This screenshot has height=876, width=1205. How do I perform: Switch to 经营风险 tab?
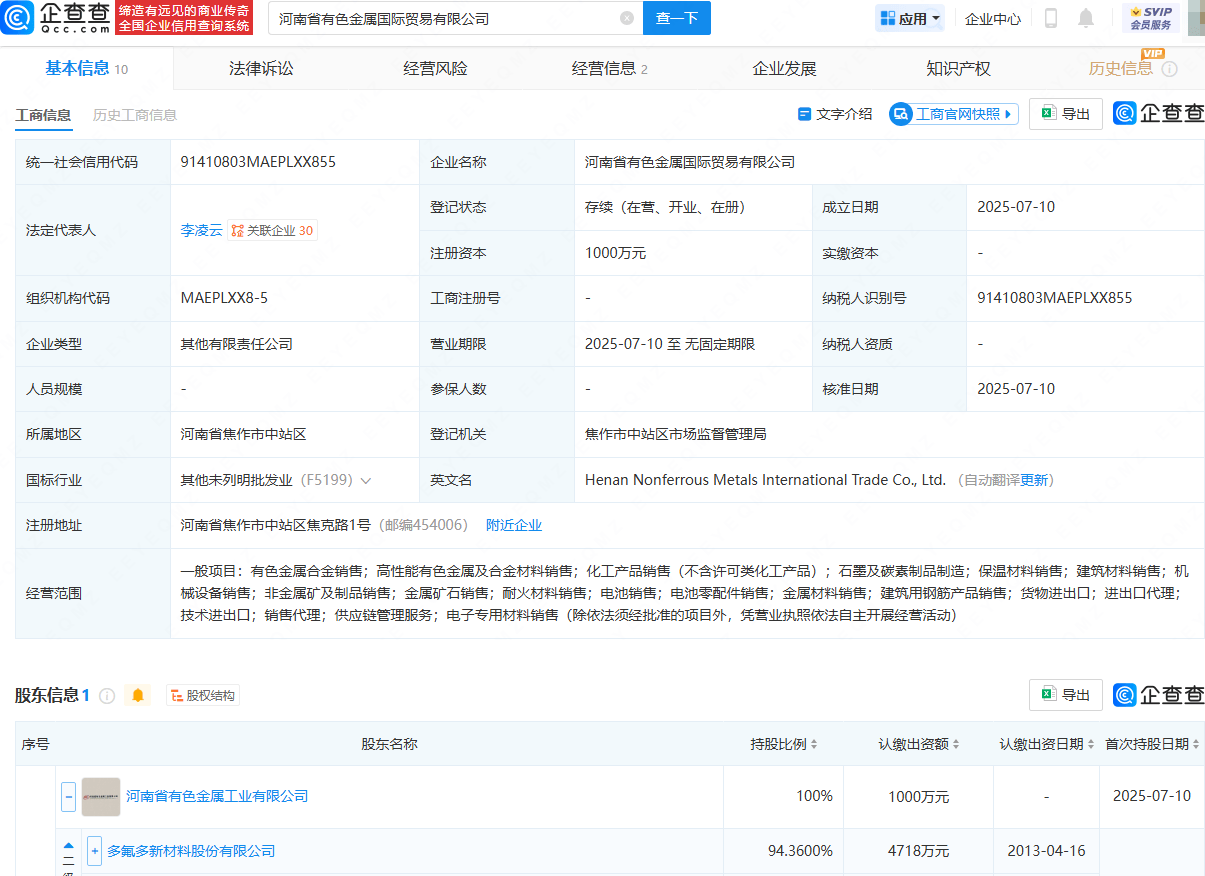coord(435,68)
